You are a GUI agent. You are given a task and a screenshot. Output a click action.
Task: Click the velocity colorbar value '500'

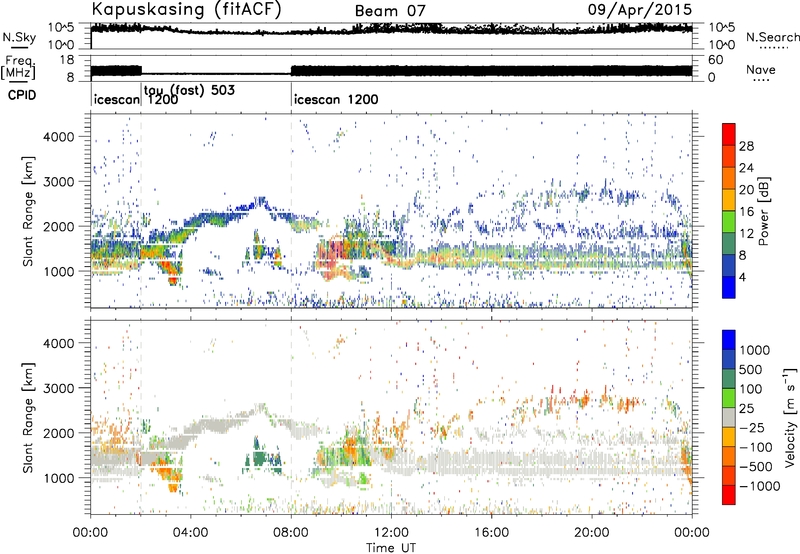click(751, 369)
